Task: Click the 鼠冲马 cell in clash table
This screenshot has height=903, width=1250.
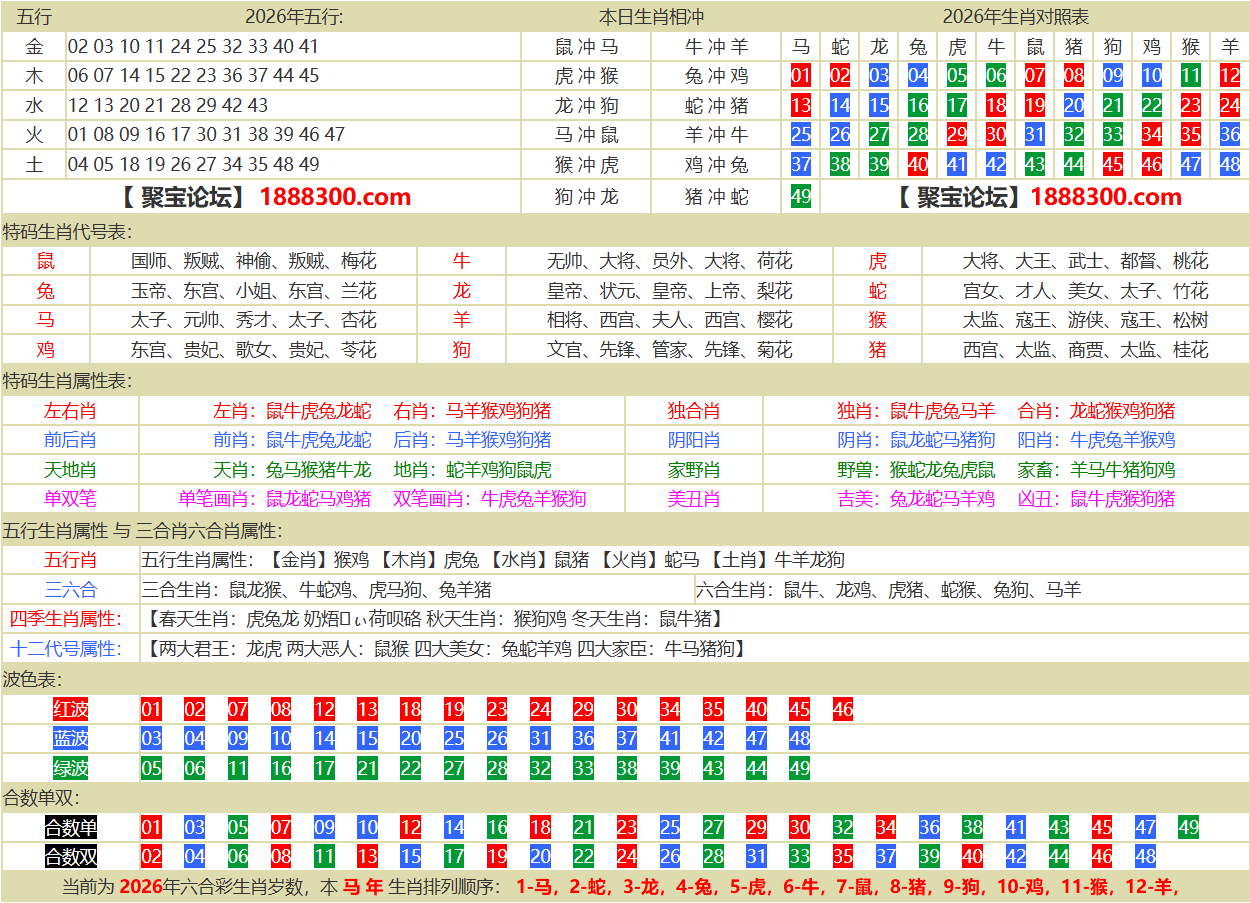Action: (586, 47)
